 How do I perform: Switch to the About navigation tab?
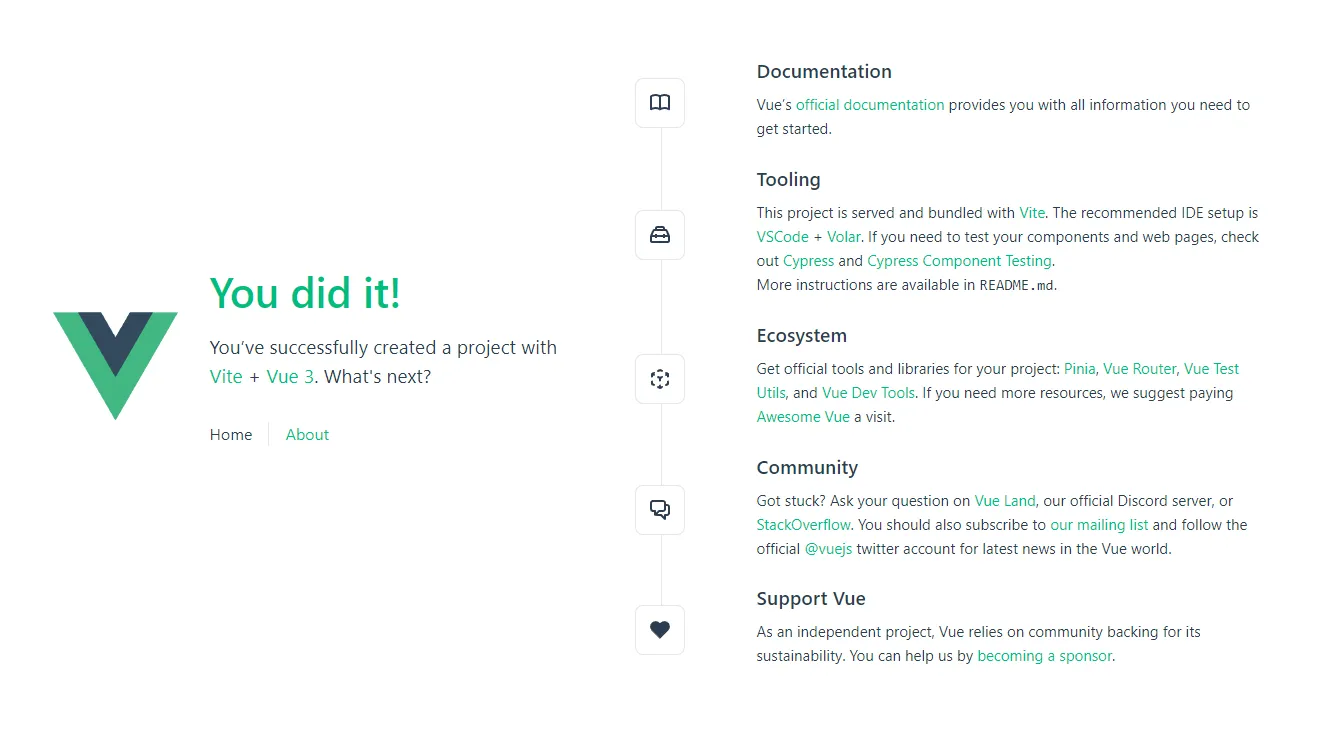[307, 435]
